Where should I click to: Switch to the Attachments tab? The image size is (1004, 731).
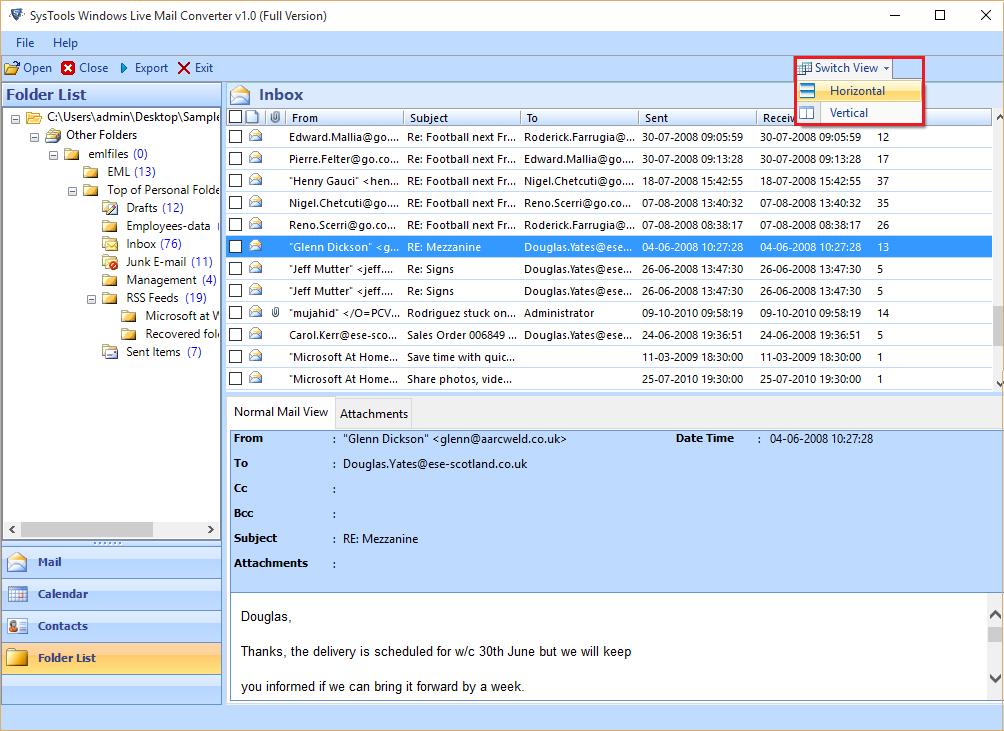tap(374, 414)
